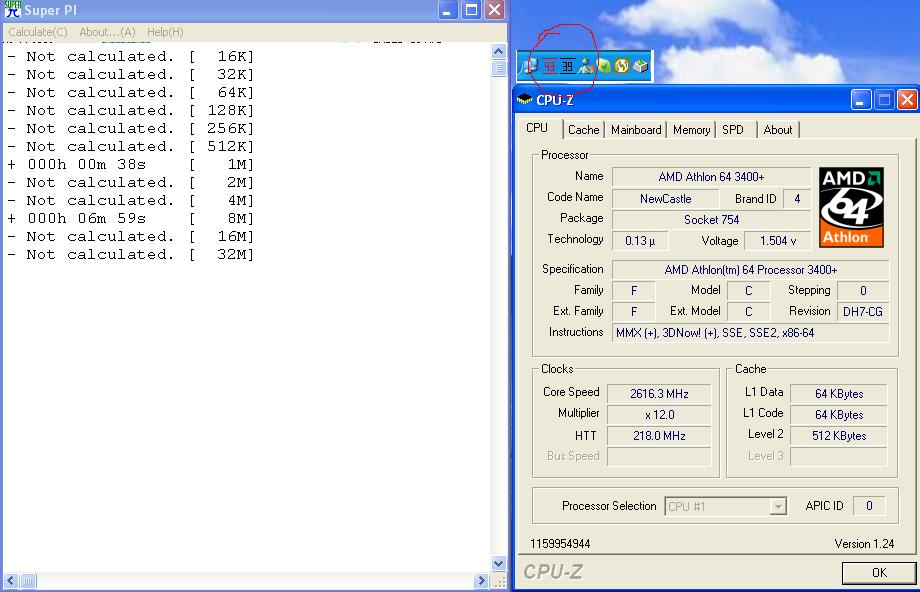Click the "Version 1.24" text in CPU-Z

tap(864, 544)
